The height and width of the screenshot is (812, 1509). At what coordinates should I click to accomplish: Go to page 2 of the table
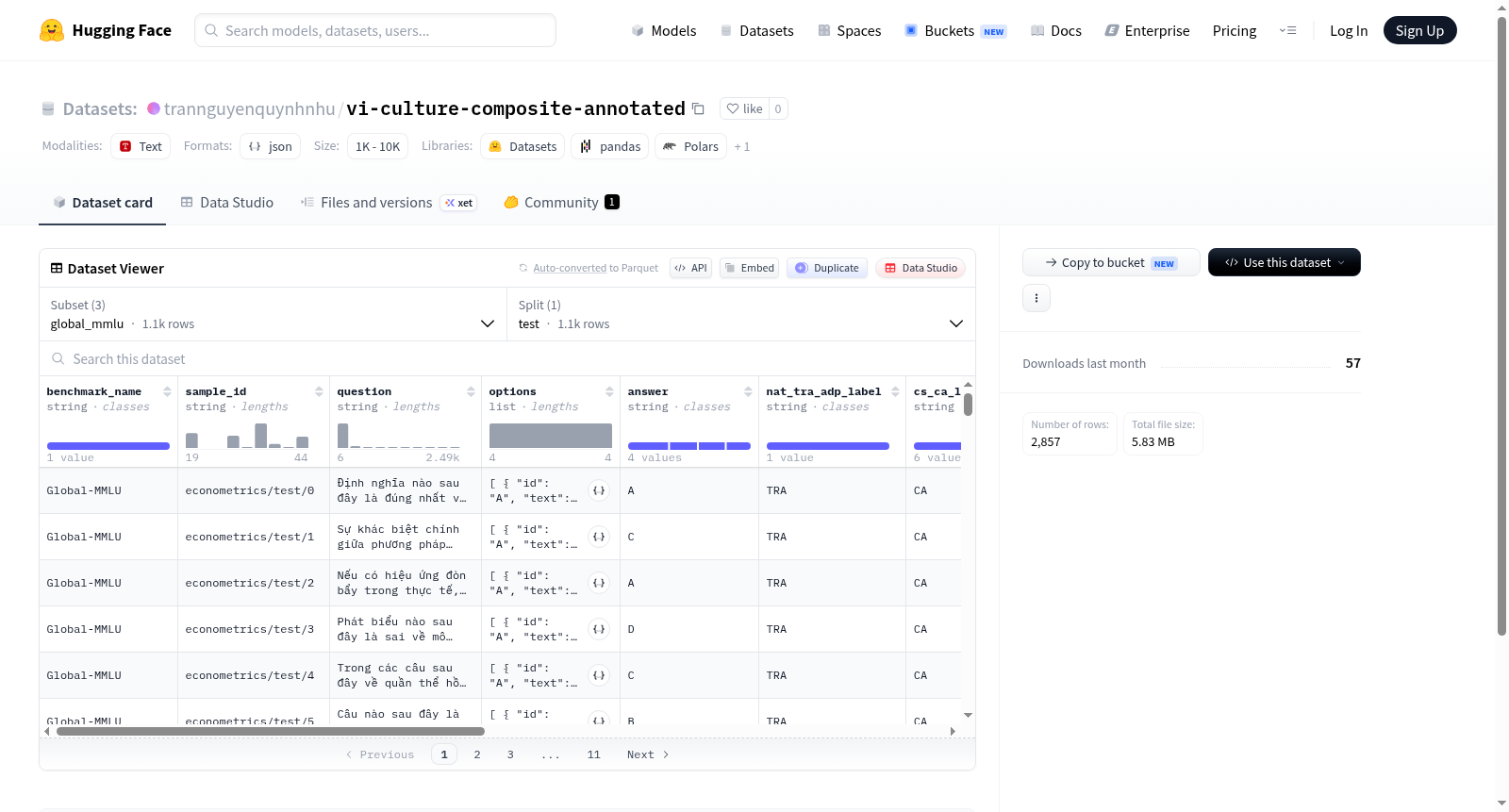tap(477, 754)
